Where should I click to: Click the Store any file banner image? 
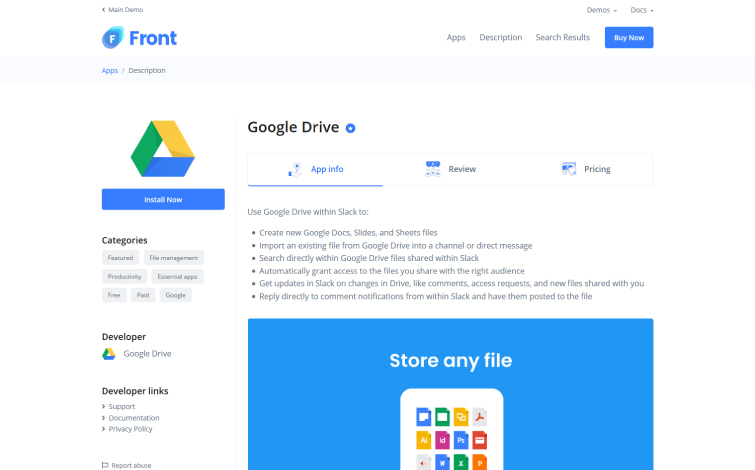(x=450, y=394)
